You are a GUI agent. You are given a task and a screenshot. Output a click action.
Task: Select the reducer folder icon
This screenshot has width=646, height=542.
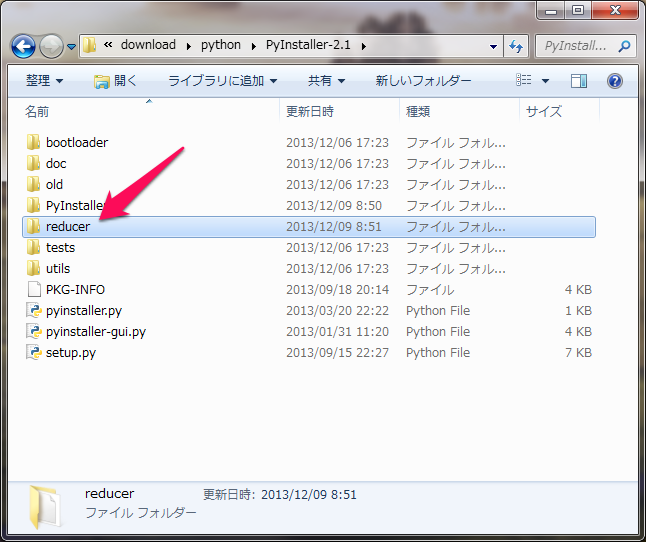[x=33, y=226]
